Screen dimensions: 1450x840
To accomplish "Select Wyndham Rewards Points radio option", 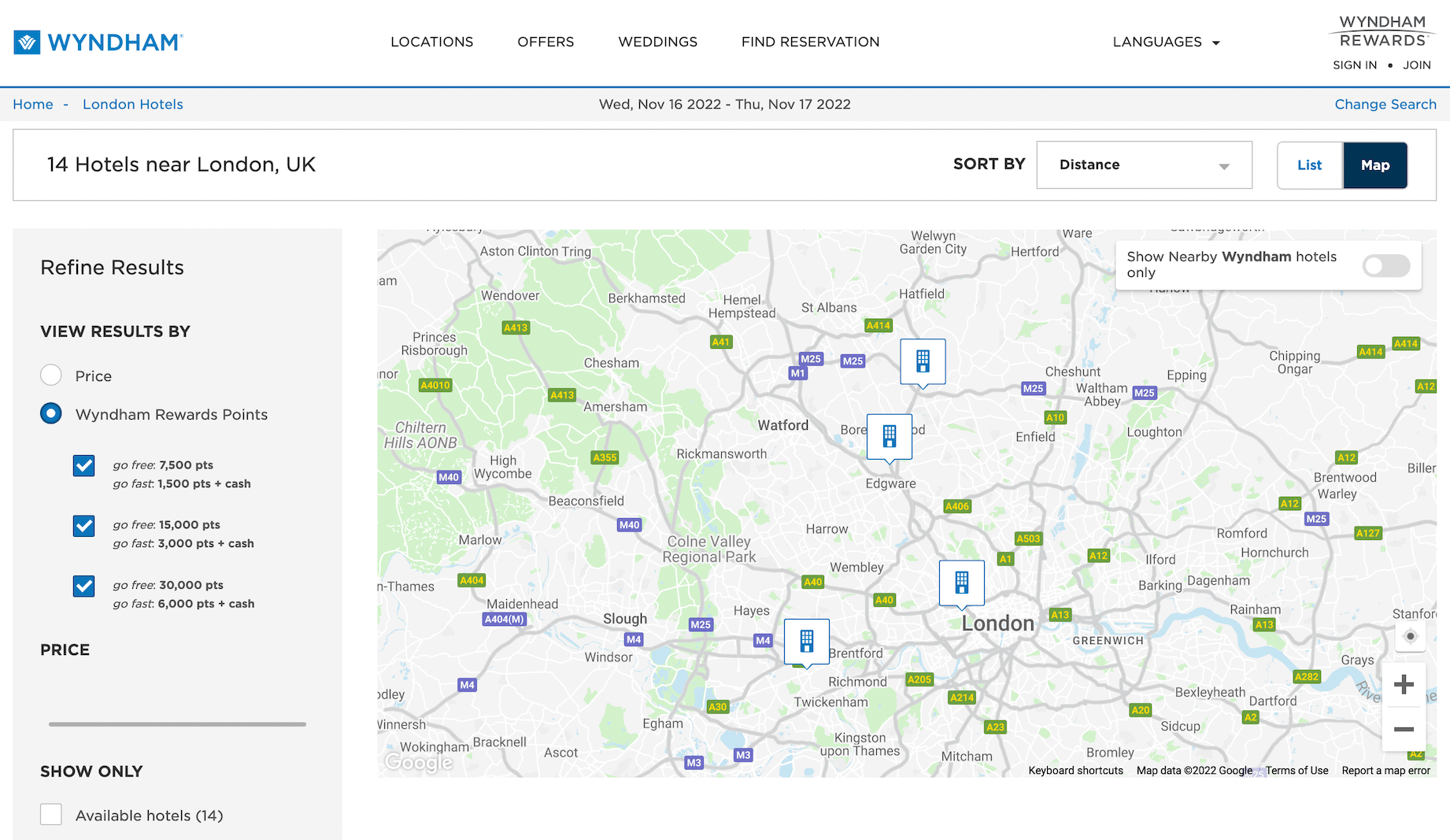I will coord(51,413).
